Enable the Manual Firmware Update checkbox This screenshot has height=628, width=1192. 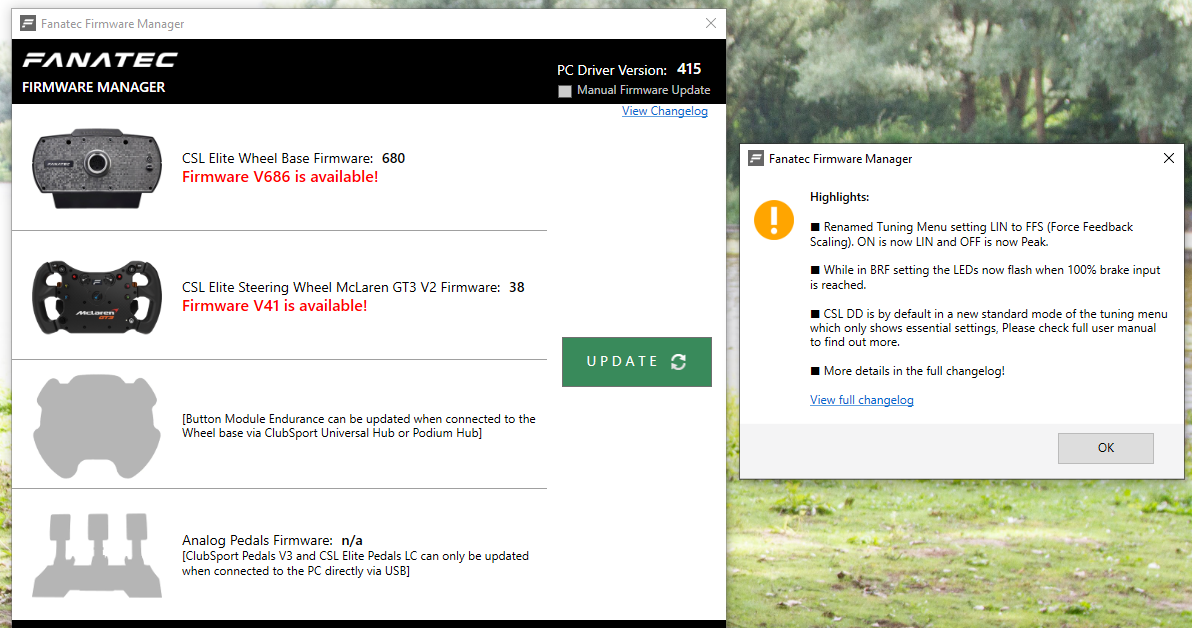pyautogui.click(x=565, y=91)
